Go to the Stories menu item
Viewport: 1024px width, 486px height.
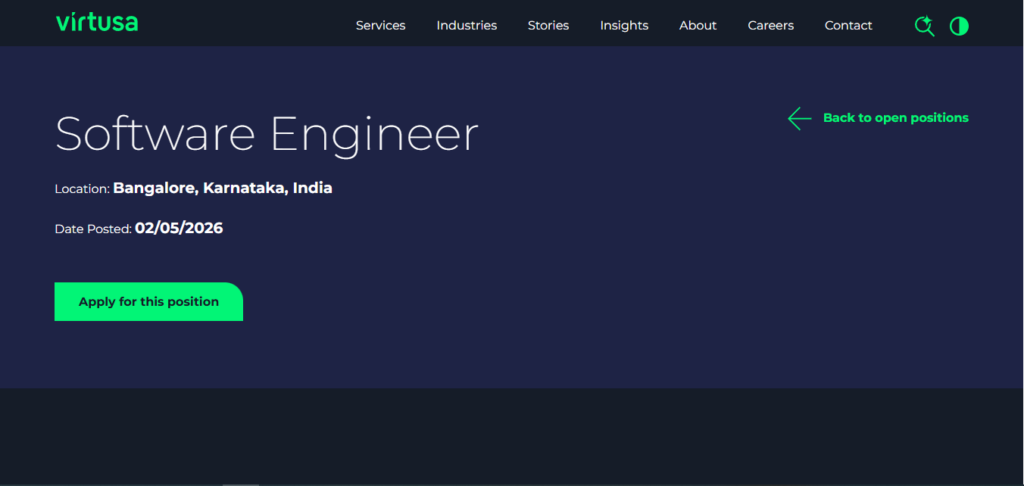(x=549, y=25)
